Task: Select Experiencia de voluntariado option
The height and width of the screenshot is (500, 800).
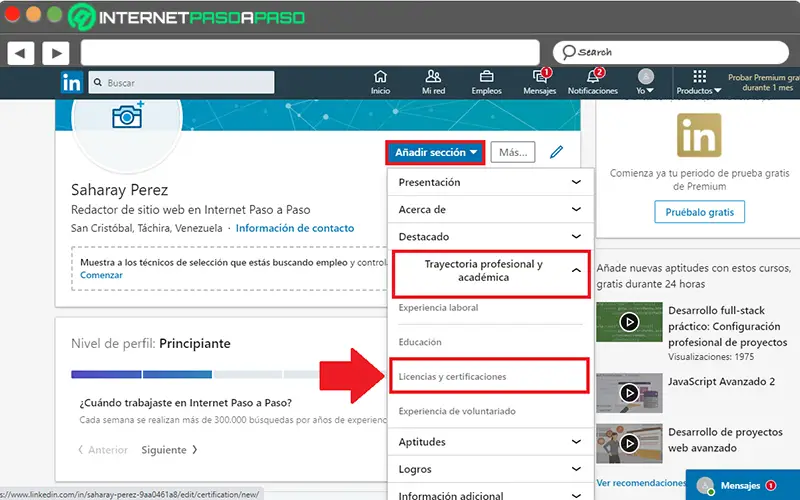Action: pyautogui.click(x=457, y=411)
